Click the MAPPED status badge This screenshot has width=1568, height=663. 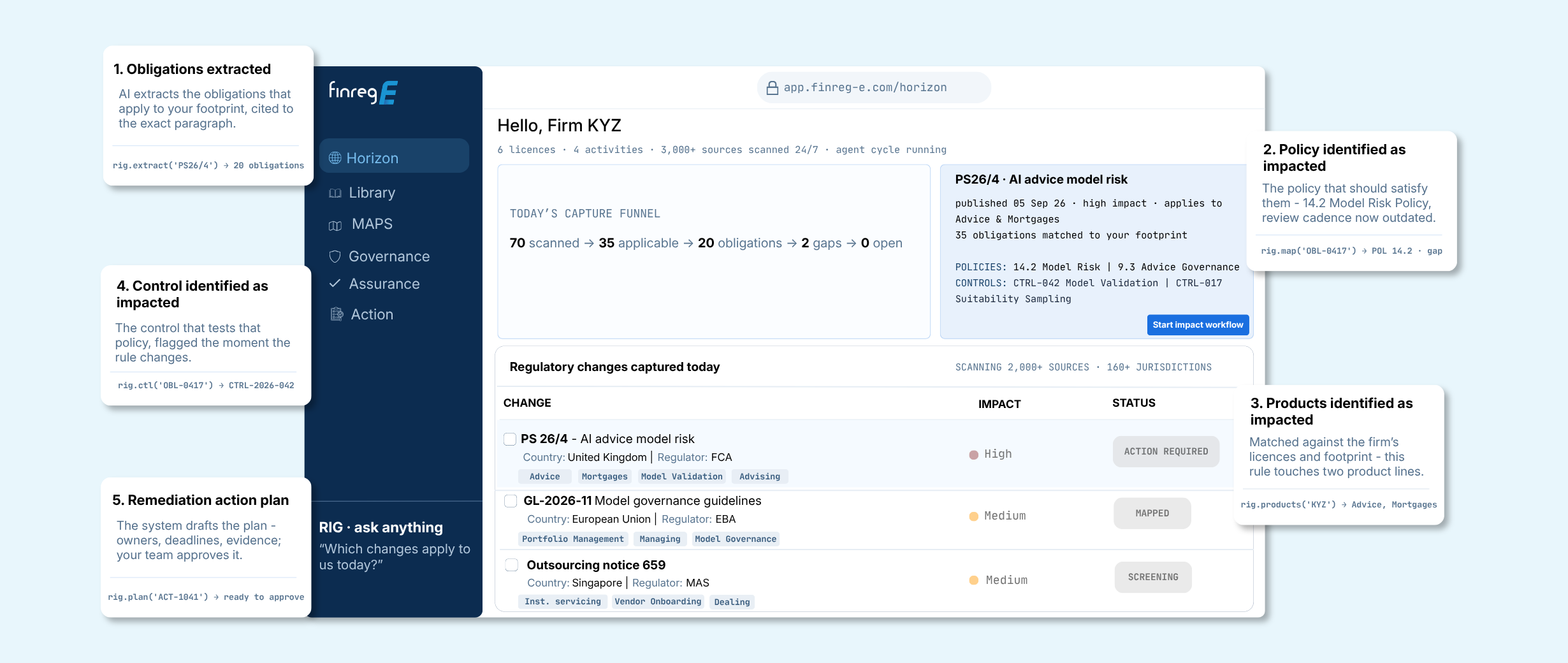[x=1152, y=513]
